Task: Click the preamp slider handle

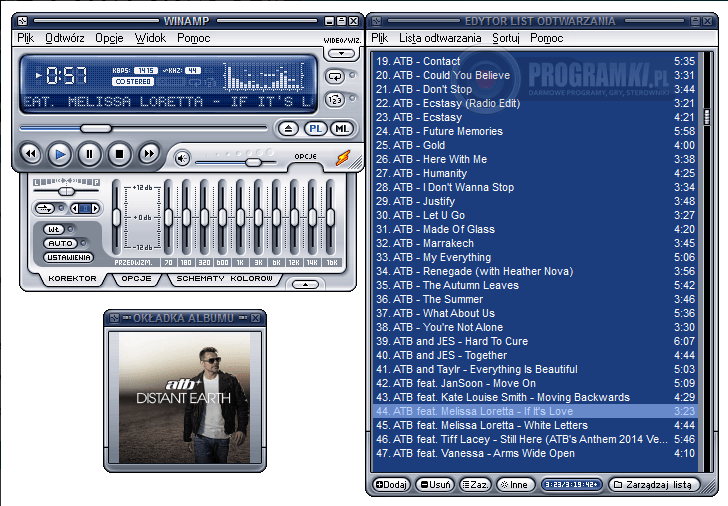Action: pyautogui.click(x=116, y=217)
